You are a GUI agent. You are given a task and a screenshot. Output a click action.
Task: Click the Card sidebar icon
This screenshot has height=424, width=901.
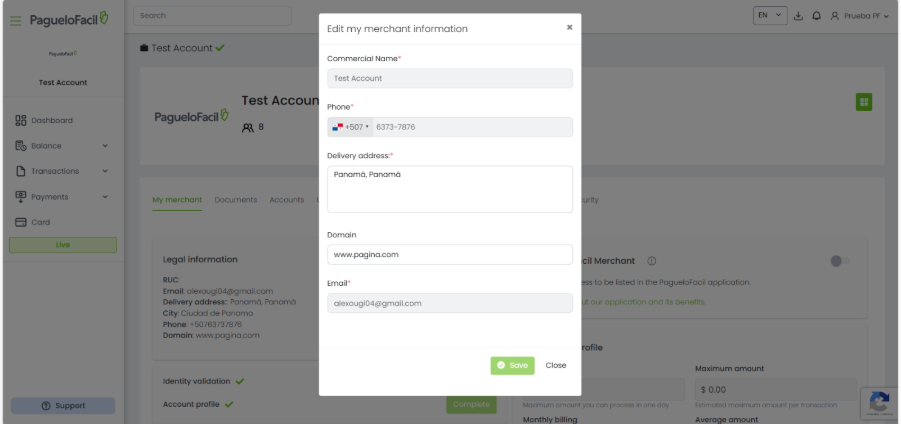[x=20, y=222]
